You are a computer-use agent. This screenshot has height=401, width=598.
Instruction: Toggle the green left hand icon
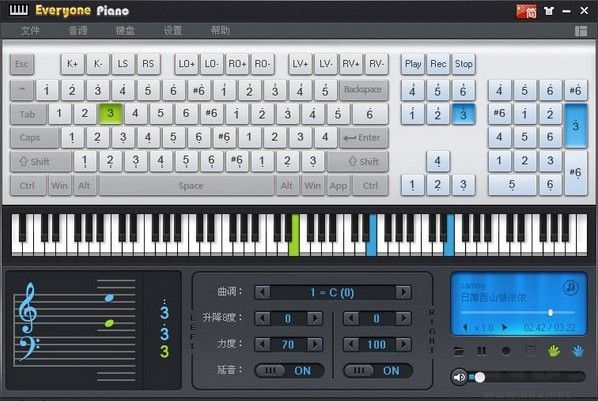click(x=554, y=351)
